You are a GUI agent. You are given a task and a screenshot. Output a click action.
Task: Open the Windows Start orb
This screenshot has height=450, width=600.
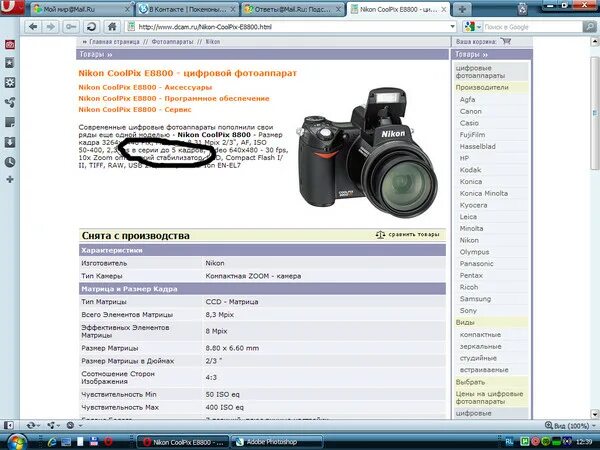[x=16, y=442]
